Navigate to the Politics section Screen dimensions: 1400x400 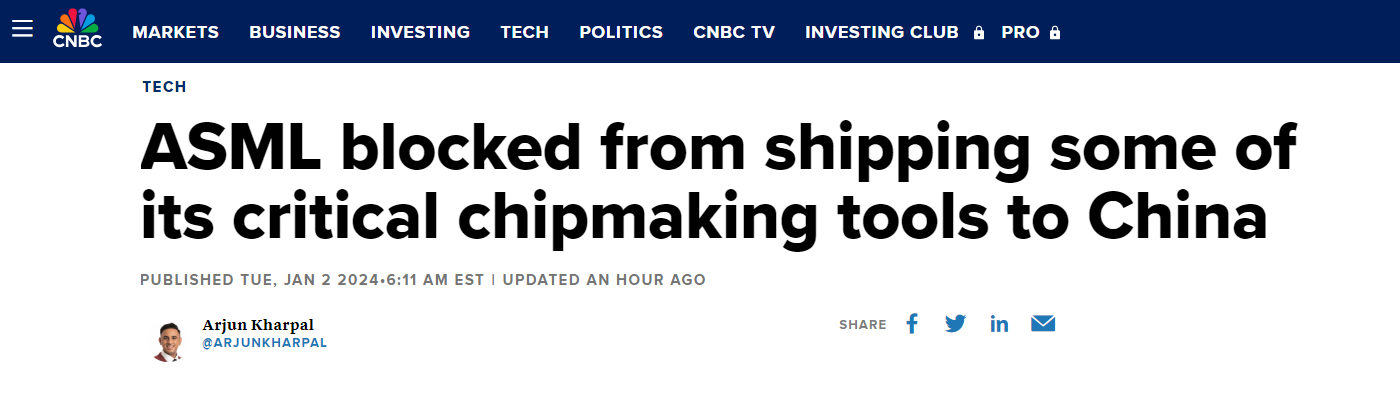[621, 32]
